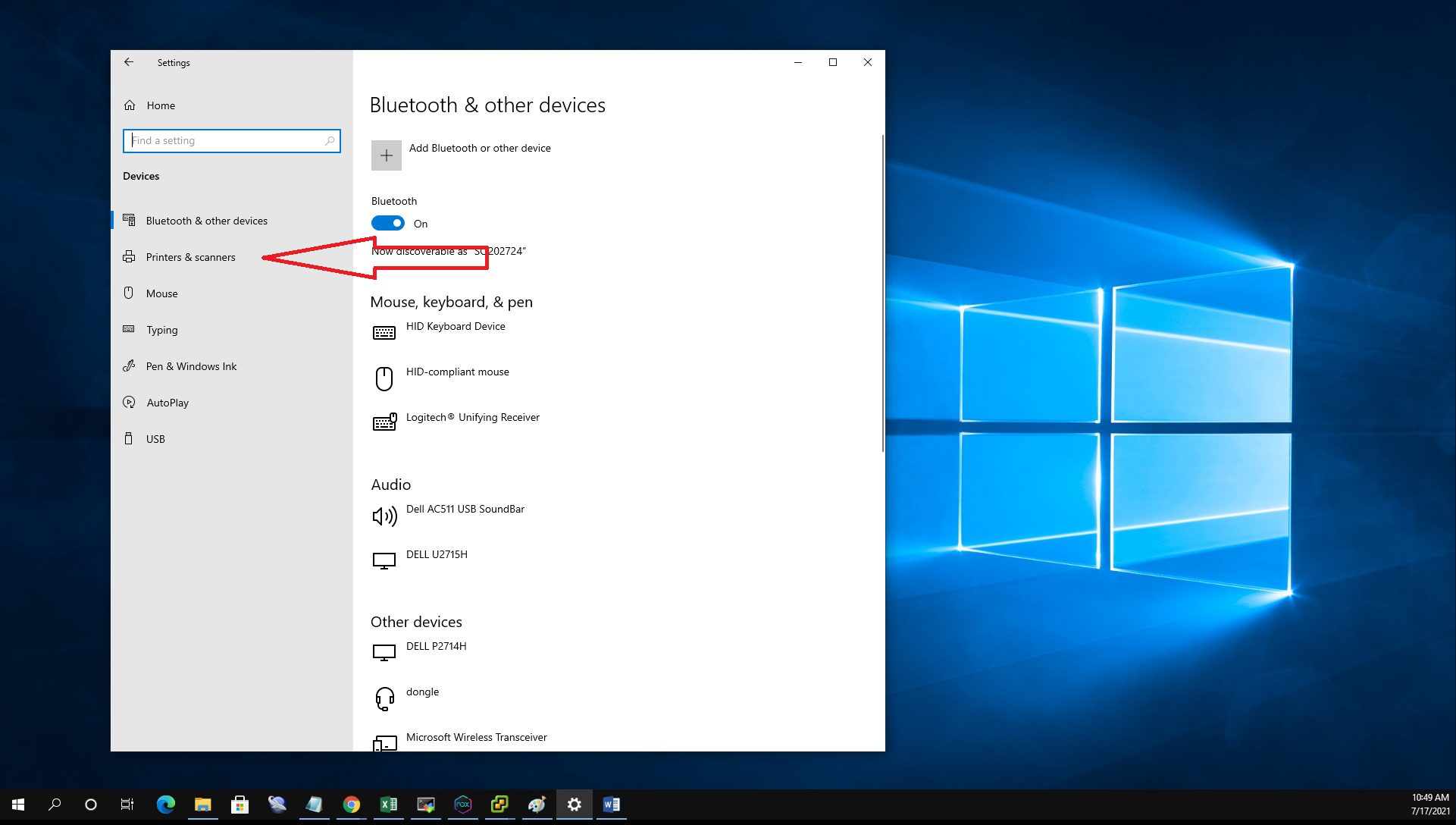Click the settings window vertical scrollbar
This screenshot has height=825, width=1456.
point(882,294)
